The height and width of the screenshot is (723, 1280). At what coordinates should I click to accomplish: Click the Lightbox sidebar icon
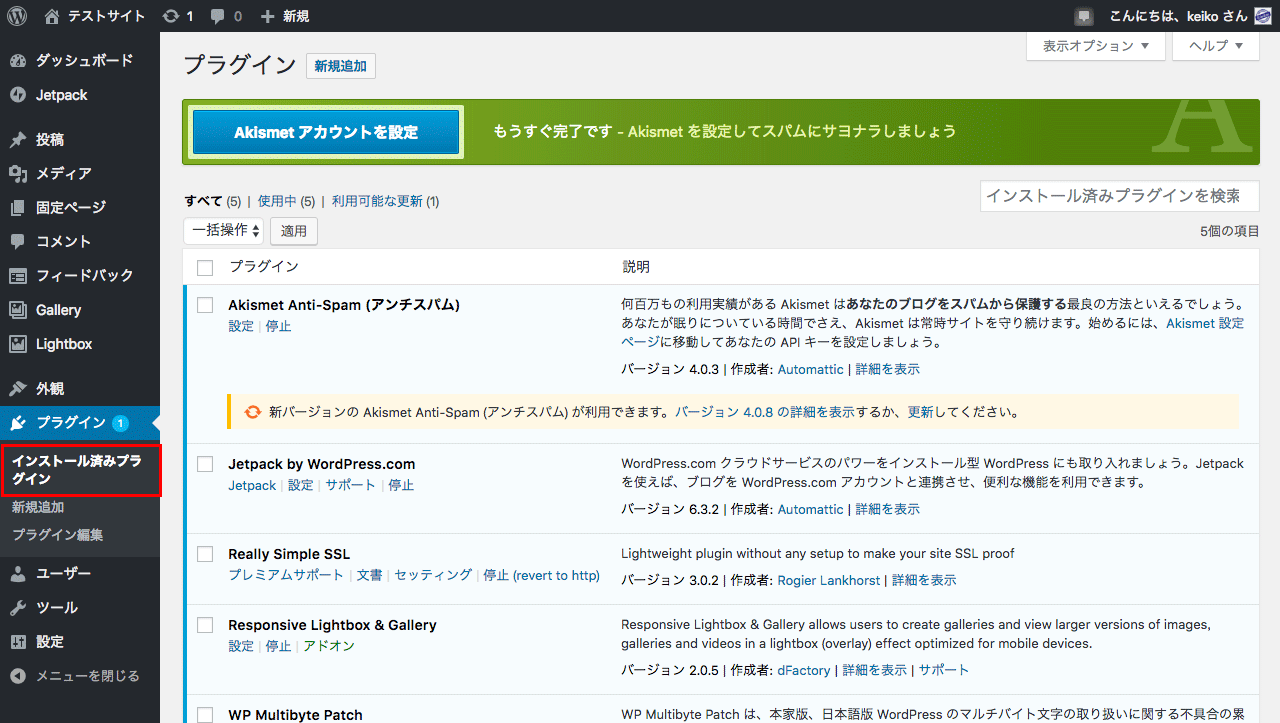coord(18,344)
